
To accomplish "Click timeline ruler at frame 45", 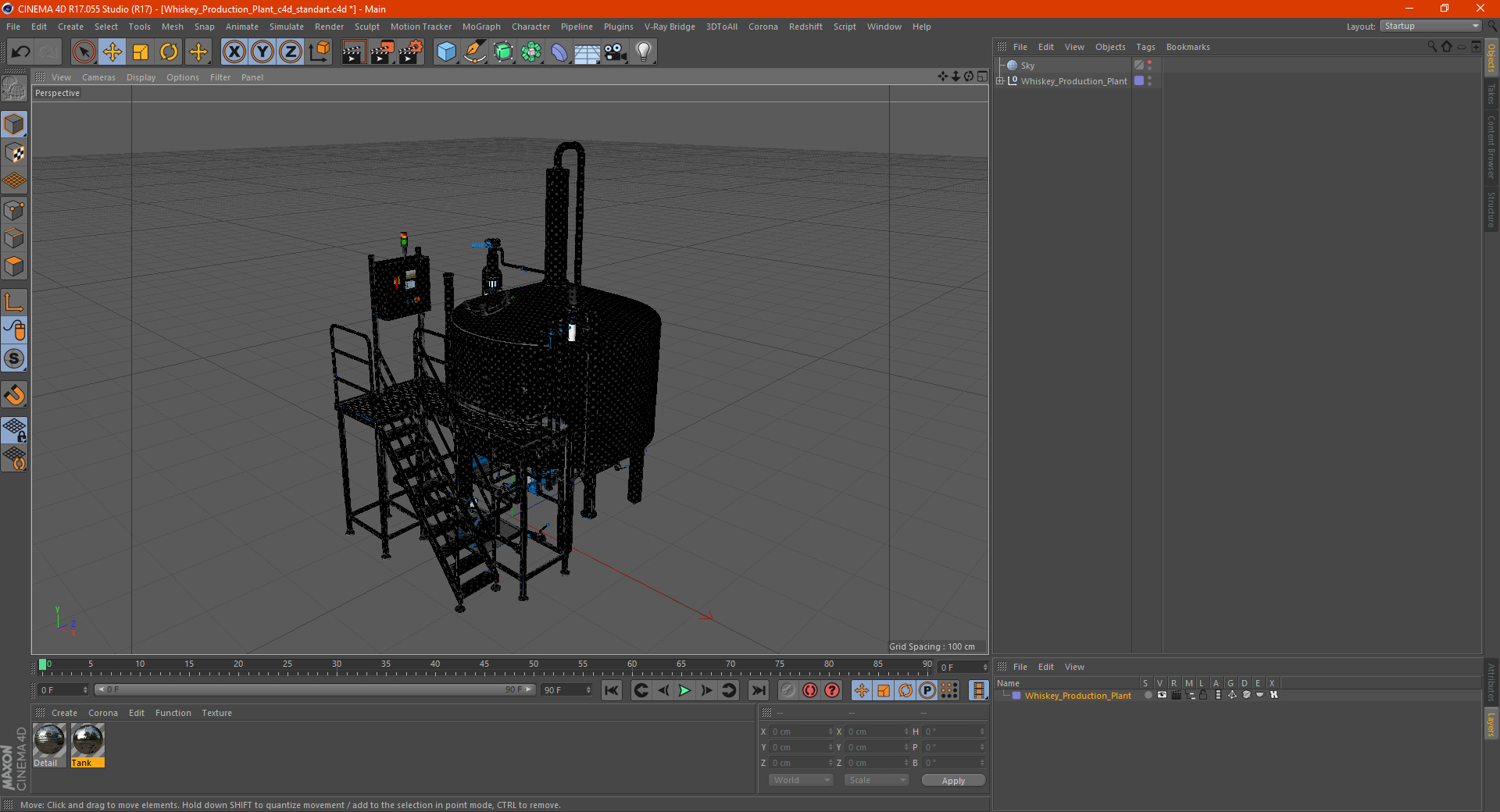I will pyautogui.click(x=484, y=665).
